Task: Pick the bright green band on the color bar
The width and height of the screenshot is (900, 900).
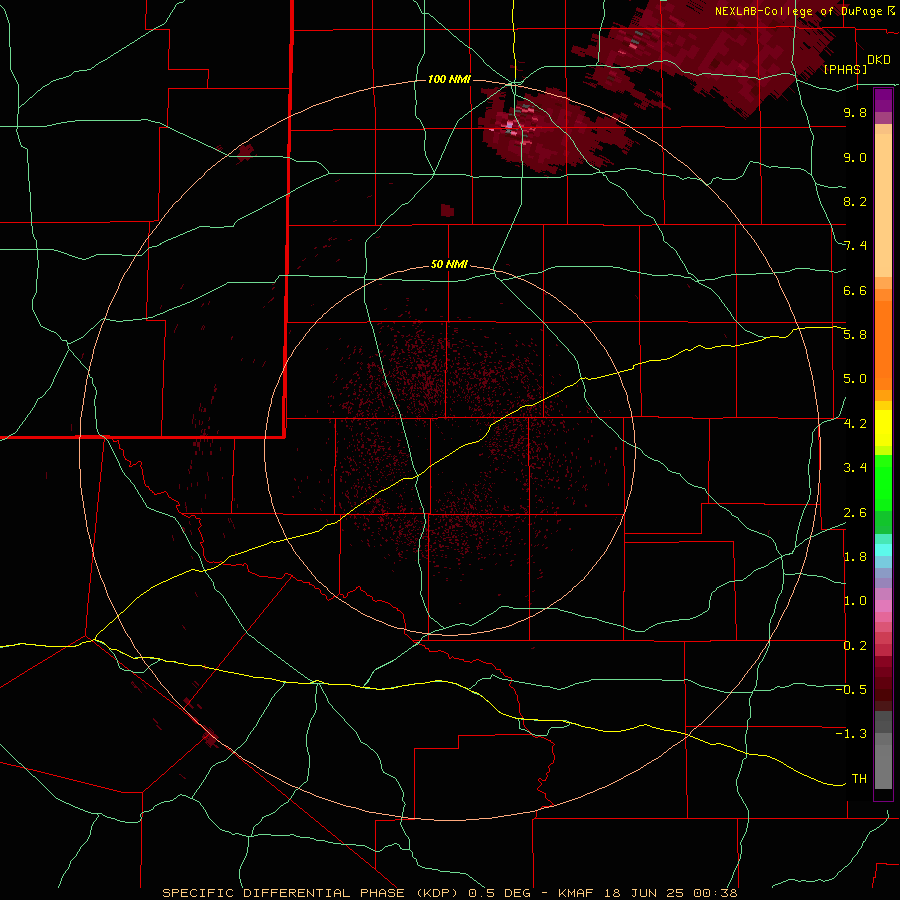Action: click(x=883, y=482)
